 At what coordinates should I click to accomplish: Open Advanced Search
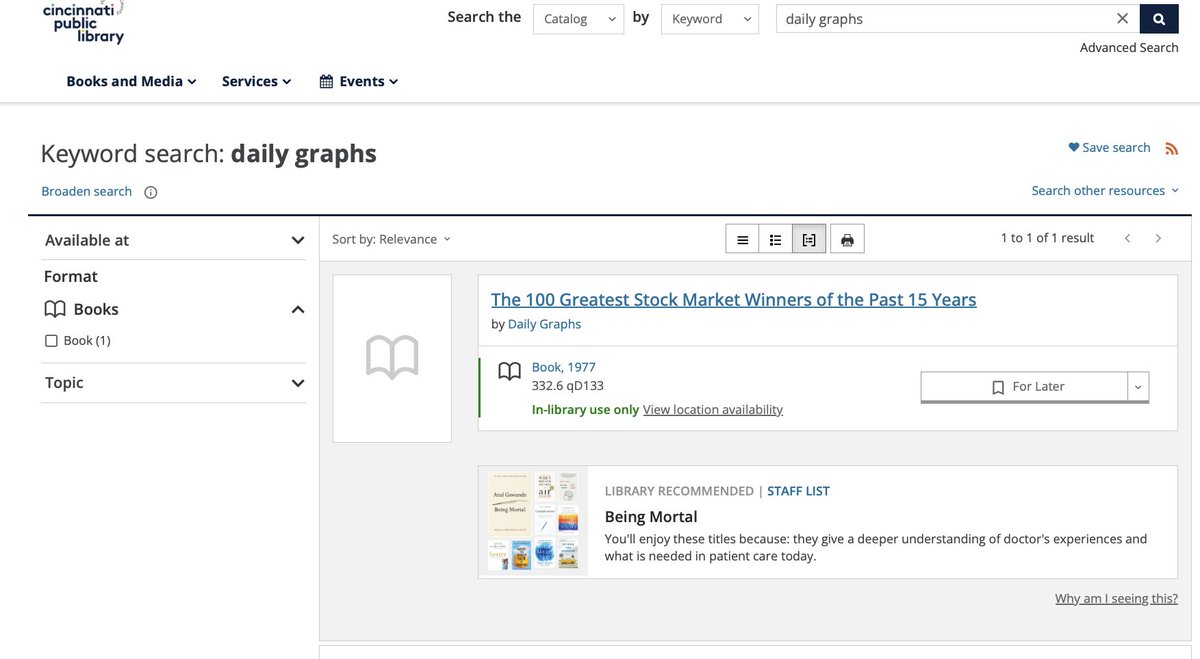1129,47
